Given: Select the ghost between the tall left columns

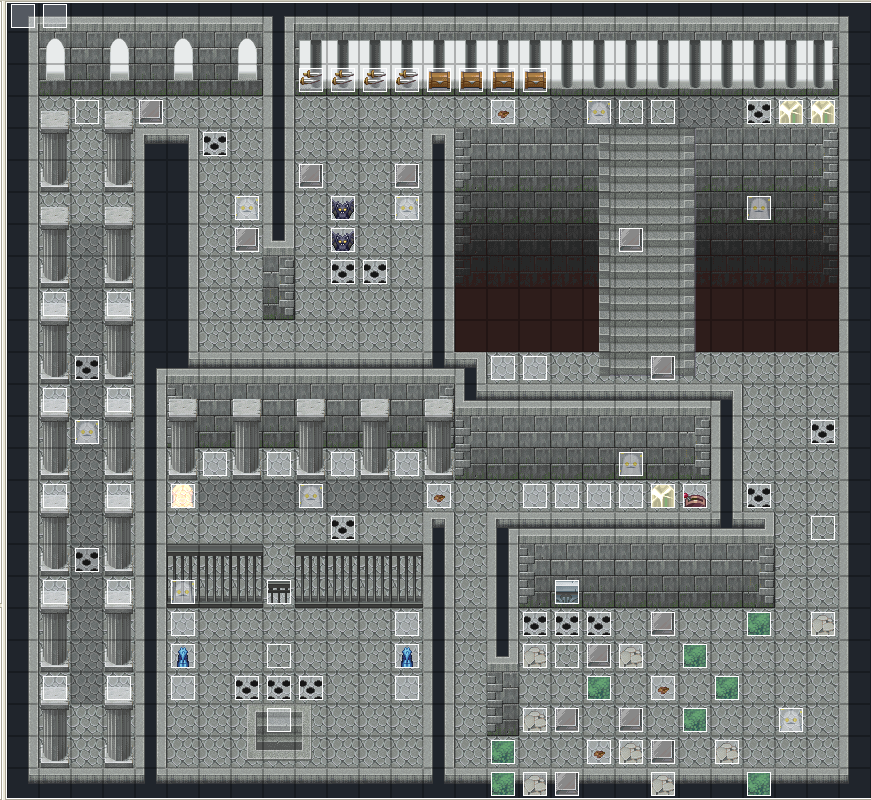Looking at the screenshot, I should point(87,432).
